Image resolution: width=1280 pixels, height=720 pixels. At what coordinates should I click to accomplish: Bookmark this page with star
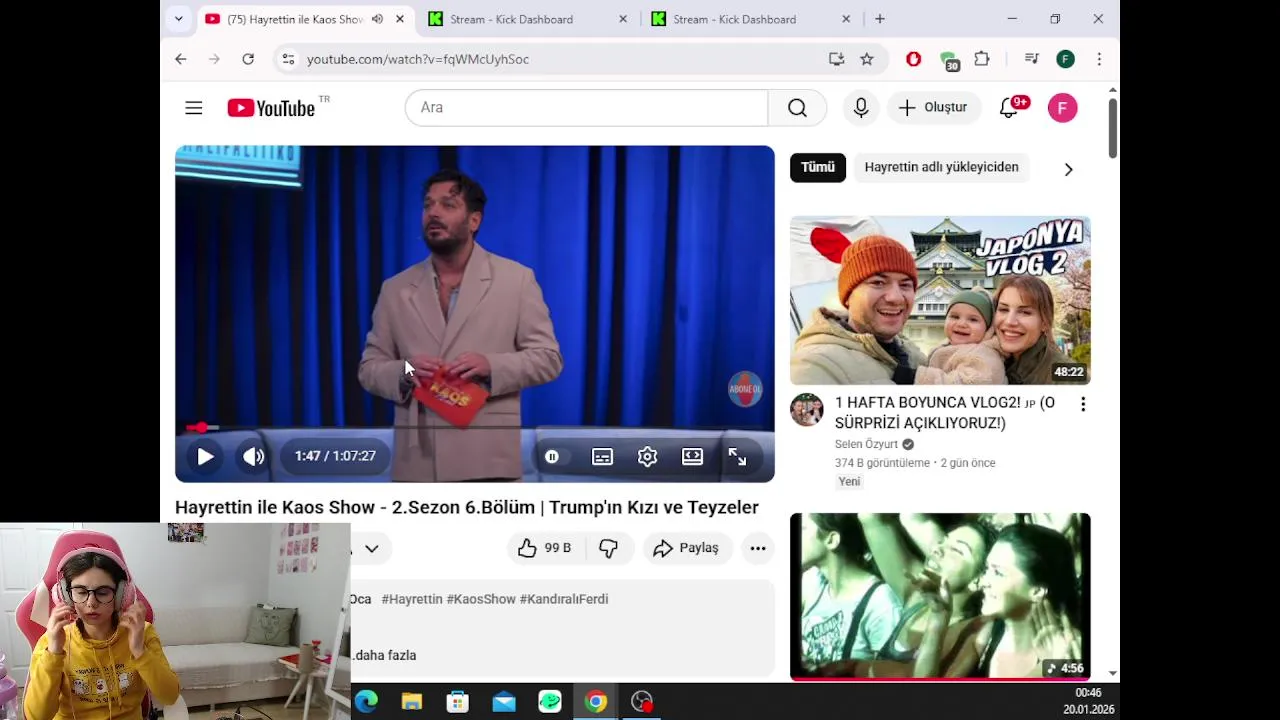tap(867, 59)
